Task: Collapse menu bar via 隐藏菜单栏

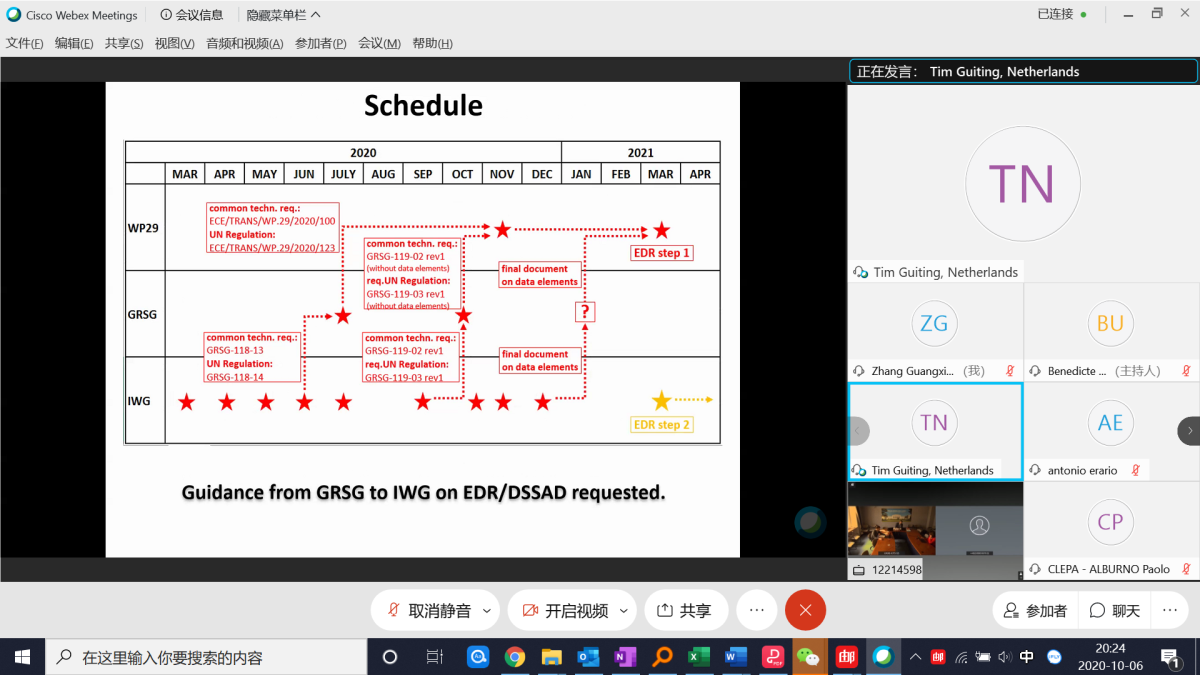Action: tap(284, 15)
